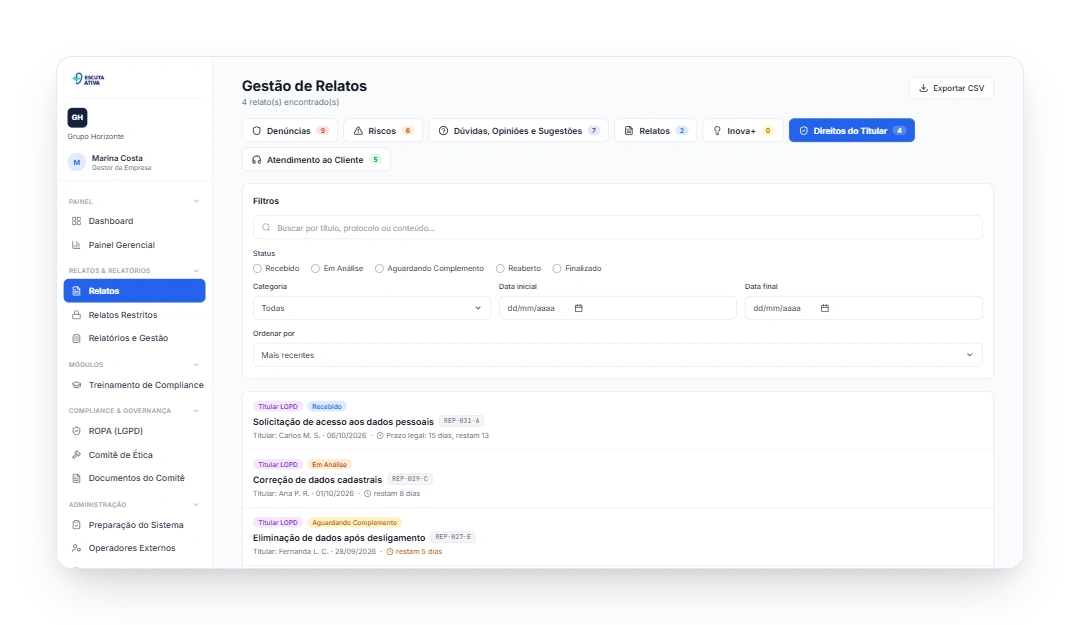Open Painel Gerencial in the sidebar

134,245
